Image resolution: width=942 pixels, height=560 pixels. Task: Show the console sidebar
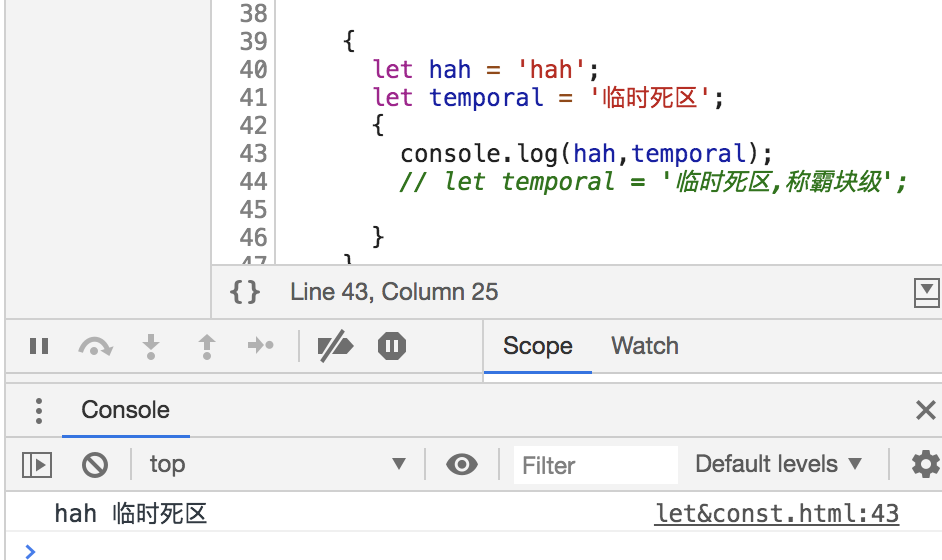(x=37, y=464)
